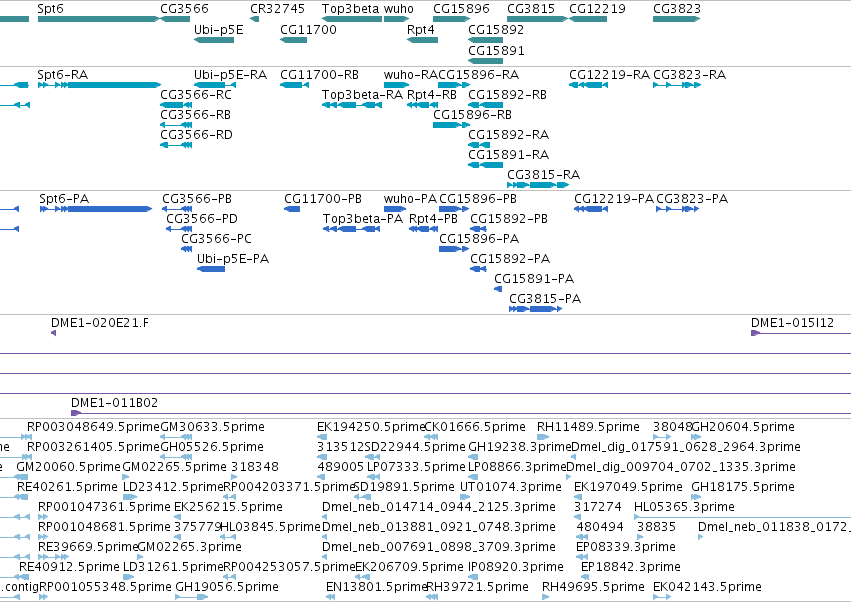Image resolution: width=851 pixels, height=602 pixels.
Task: Select the CG3815 gene
Action: click(x=537, y=19)
